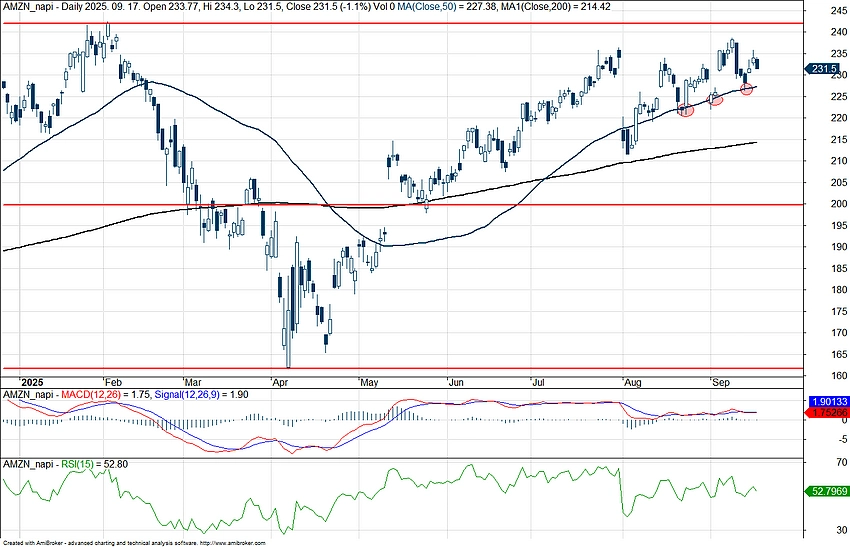The image size is (850, 547).
Task: Select the middle red circle marker near Sep
Action: click(x=716, y=99)
